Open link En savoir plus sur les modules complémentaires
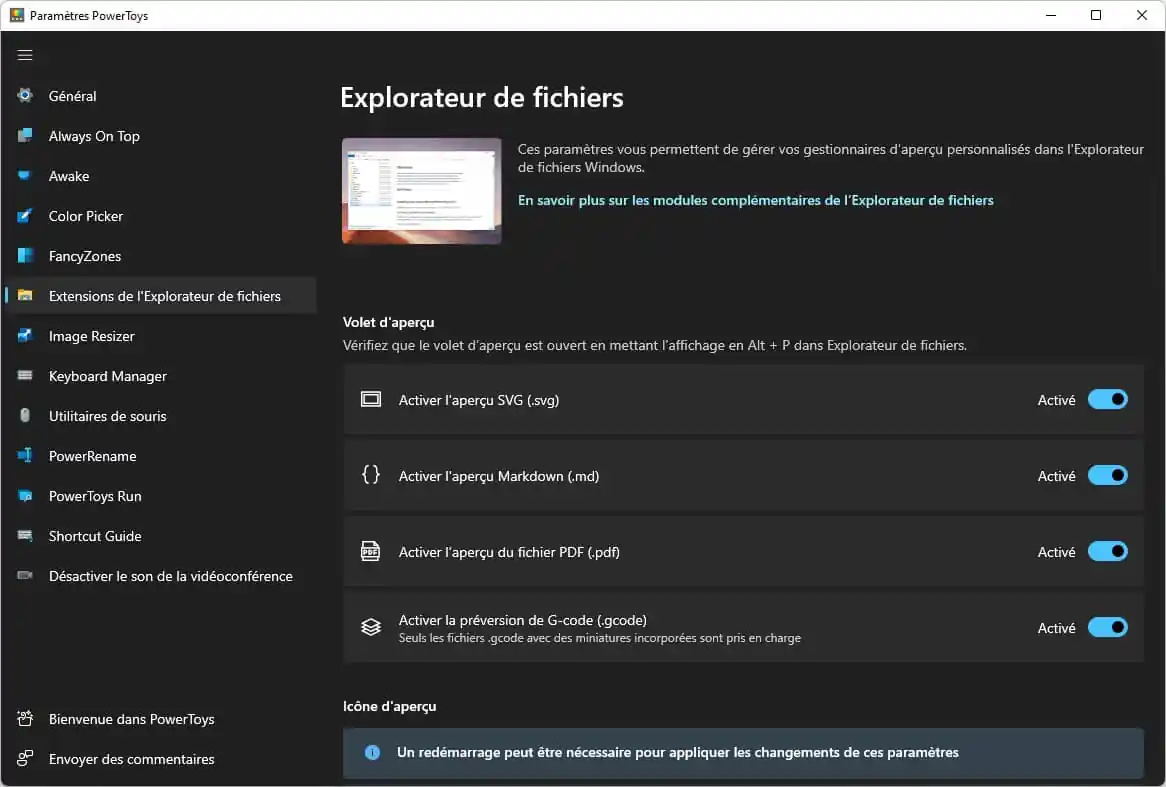1166x787 pixels. point(756,200)
